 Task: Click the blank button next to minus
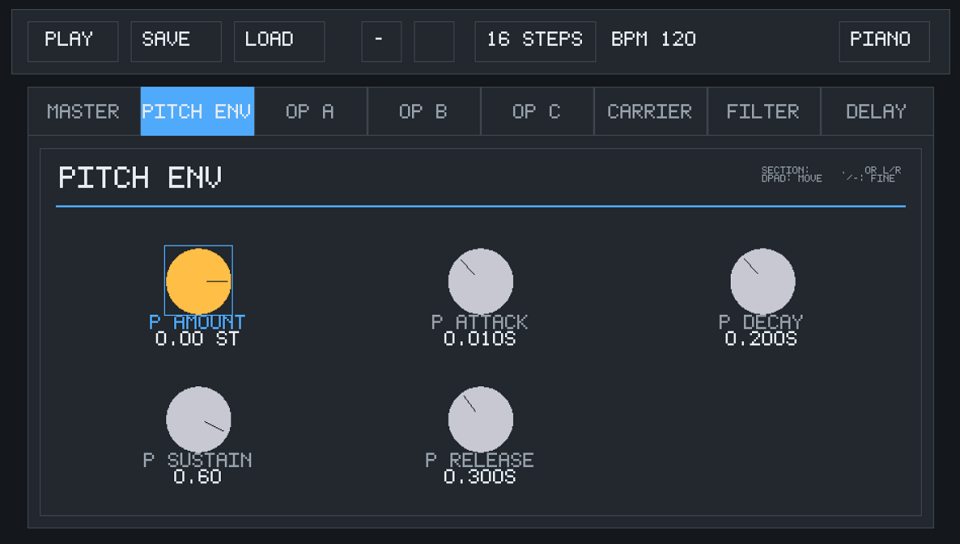pyautogui.click(x=434, y=42)
